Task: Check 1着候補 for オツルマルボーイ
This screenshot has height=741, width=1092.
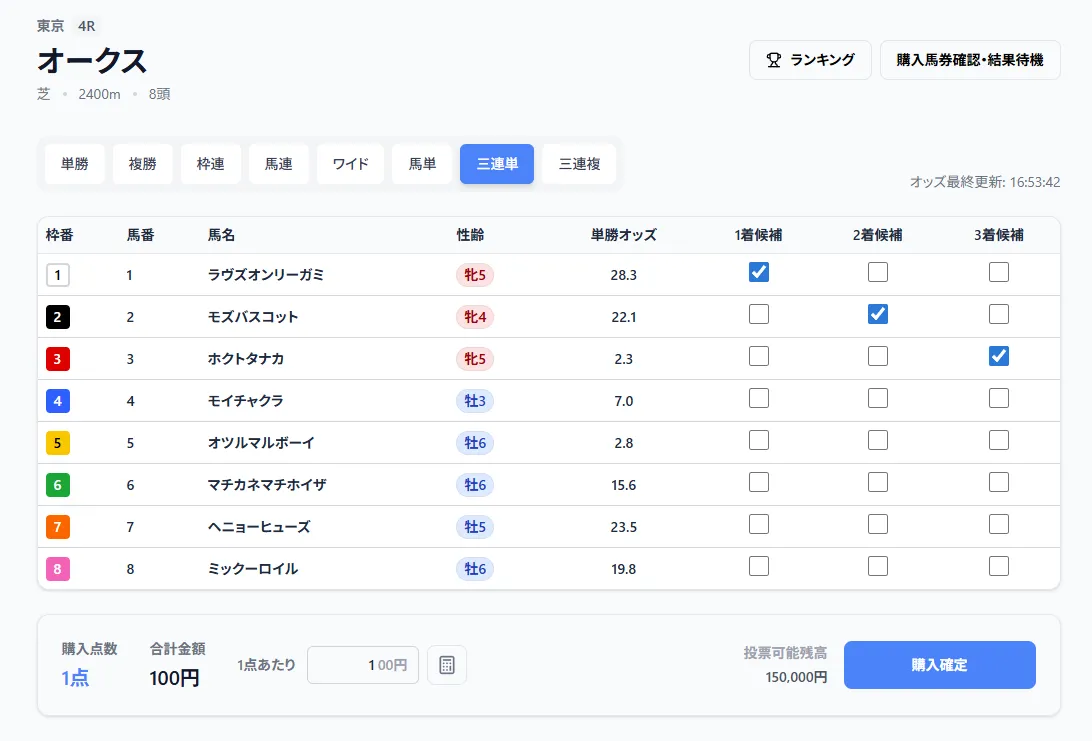Action: pos(758,441)
